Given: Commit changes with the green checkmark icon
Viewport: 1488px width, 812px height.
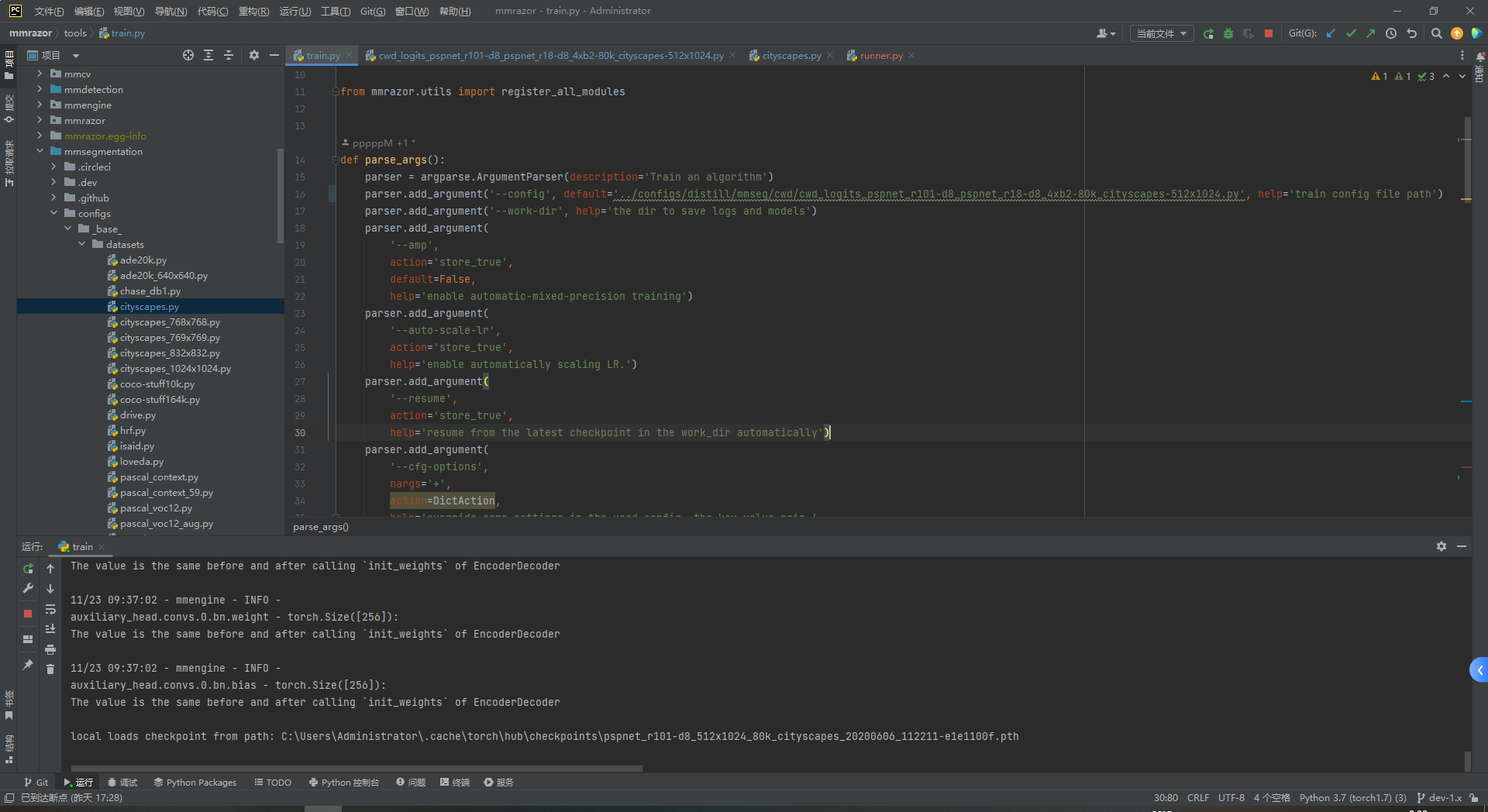Looking at the screenshot, I should tap(1351, 33).
